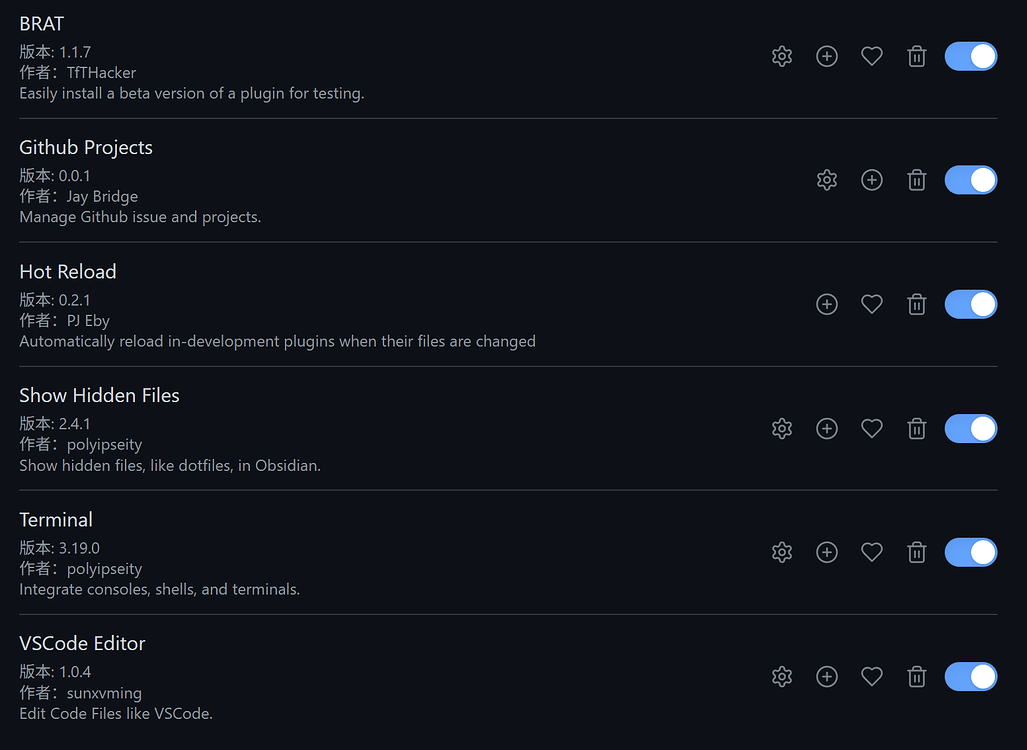Uninstall the BRAT plugin via trash icon
This screenshot has width=1027, height=750.
(x=916, y=56)
